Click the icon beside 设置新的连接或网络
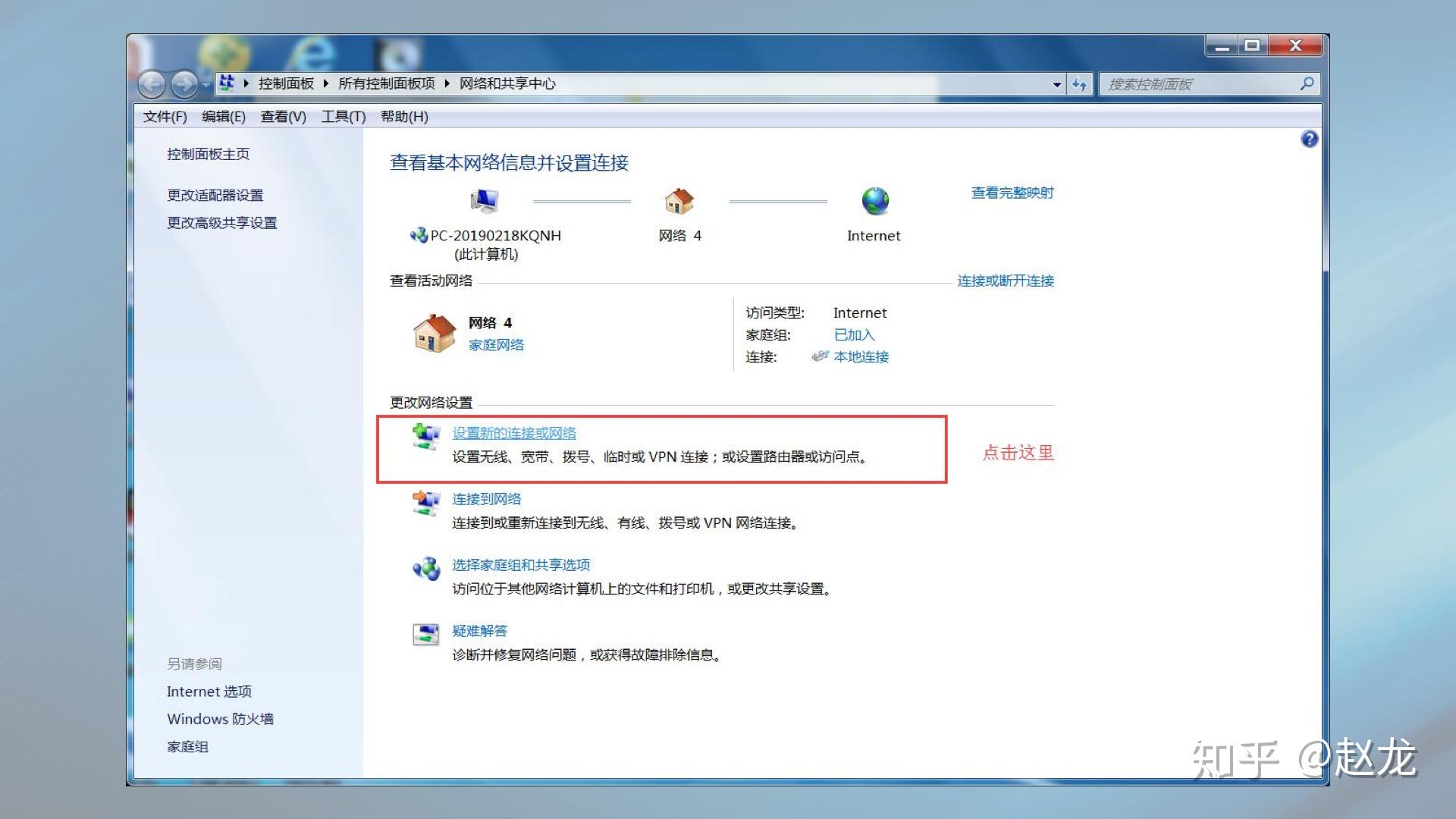Screen dimensions: 1456x819 [x=425, y=437]
